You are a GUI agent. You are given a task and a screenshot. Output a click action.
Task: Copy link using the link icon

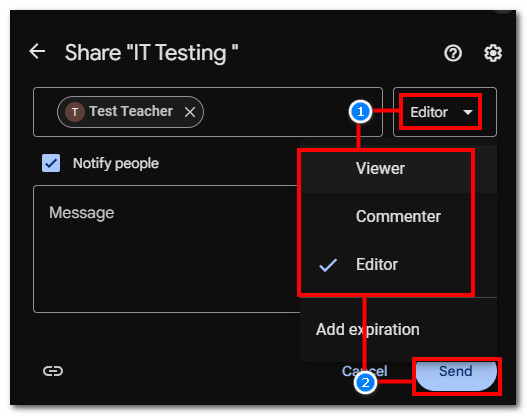[53, 371]
